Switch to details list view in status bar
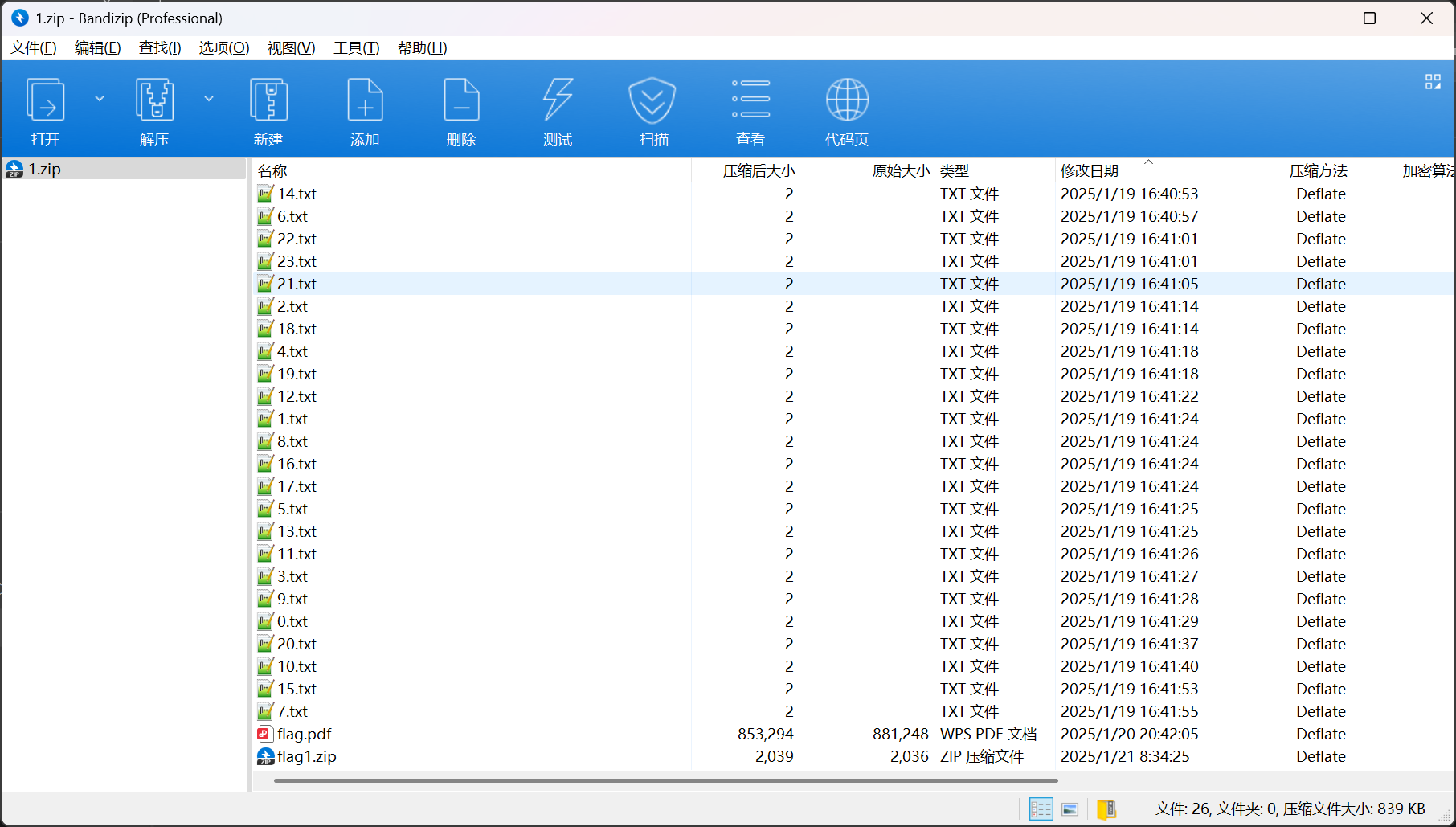 [x=1041, y=809]
